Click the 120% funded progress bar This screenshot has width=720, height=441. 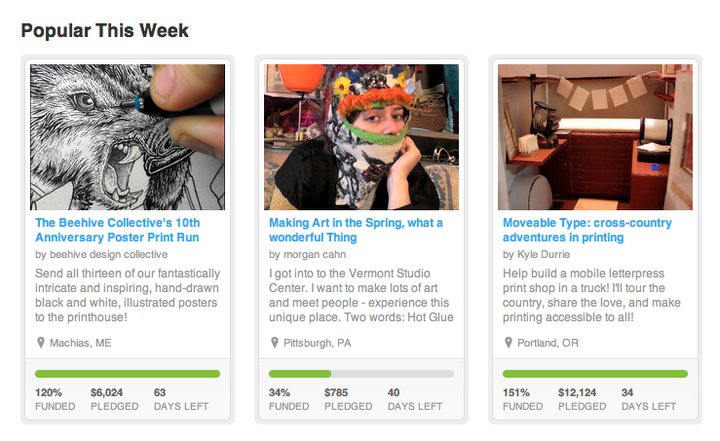(127, 374)
